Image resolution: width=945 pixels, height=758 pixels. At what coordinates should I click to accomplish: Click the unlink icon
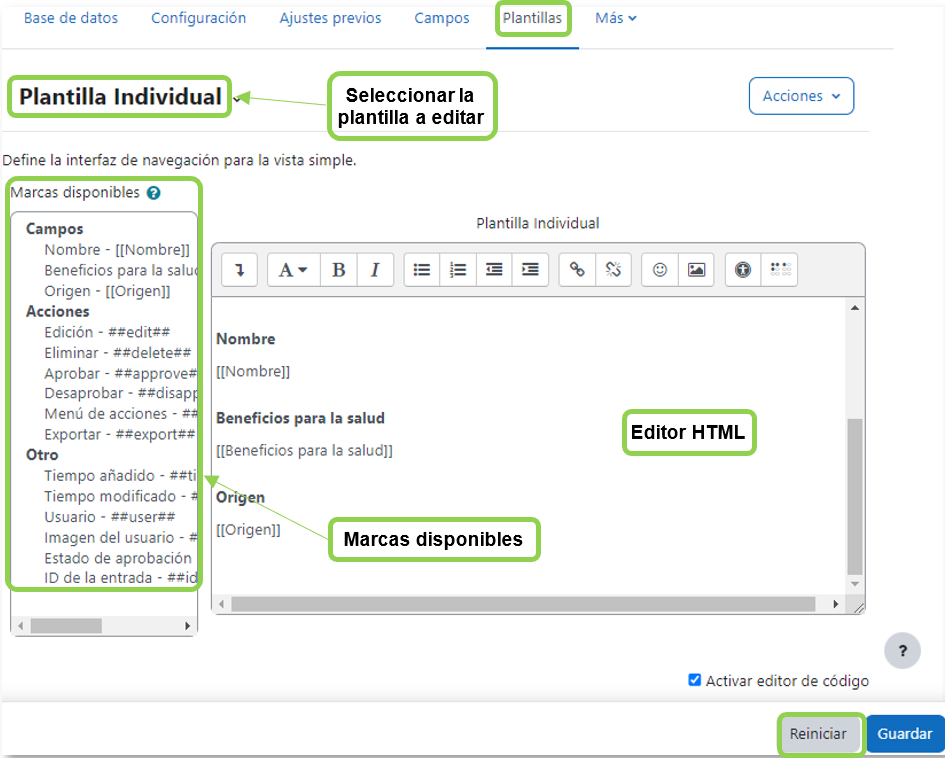(x=613, y=270)
